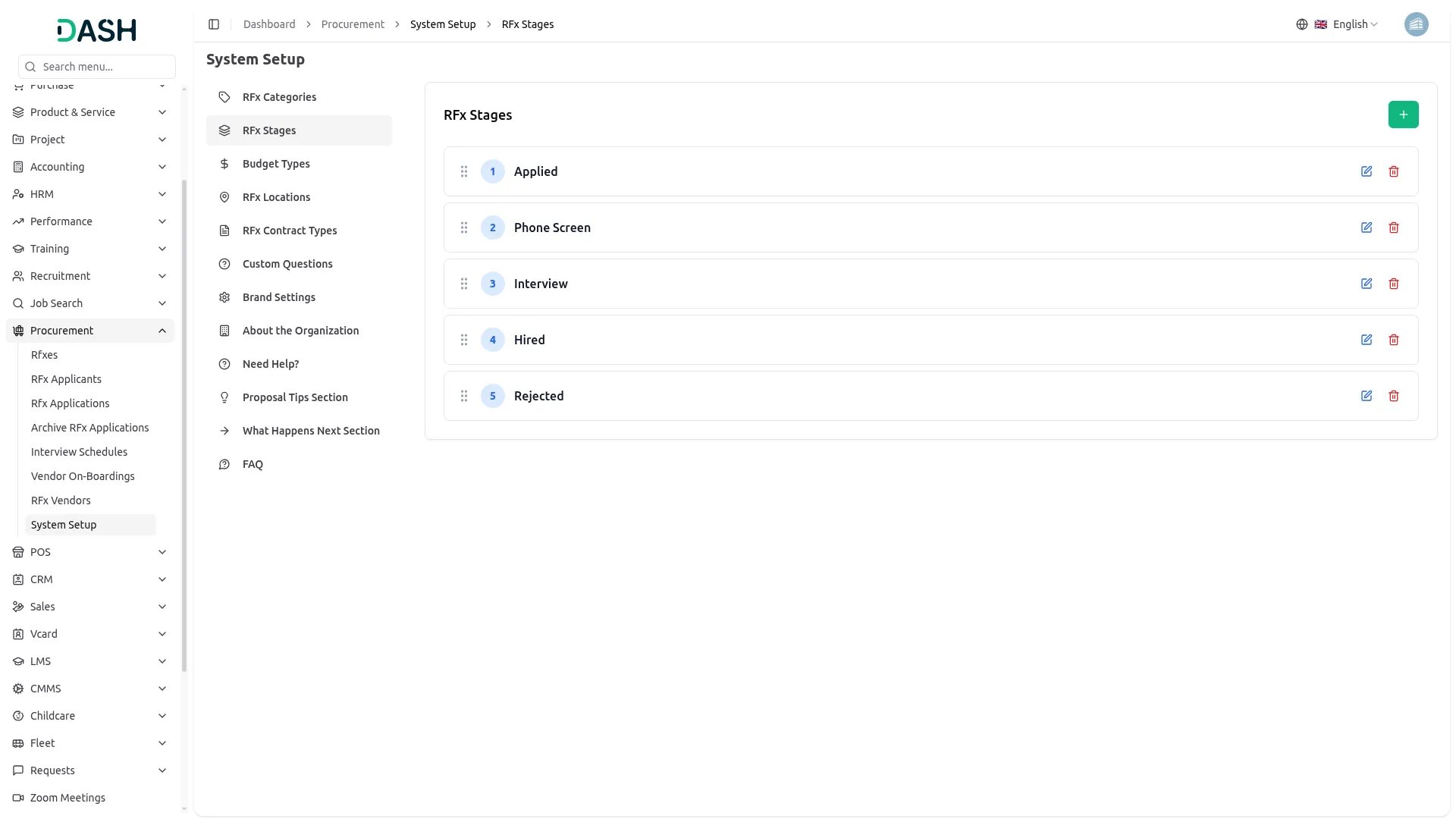Toggle the sidebar collapse icon
Image resolution: width=1456 pixels, height=819 pixels.
coord(214,24)
